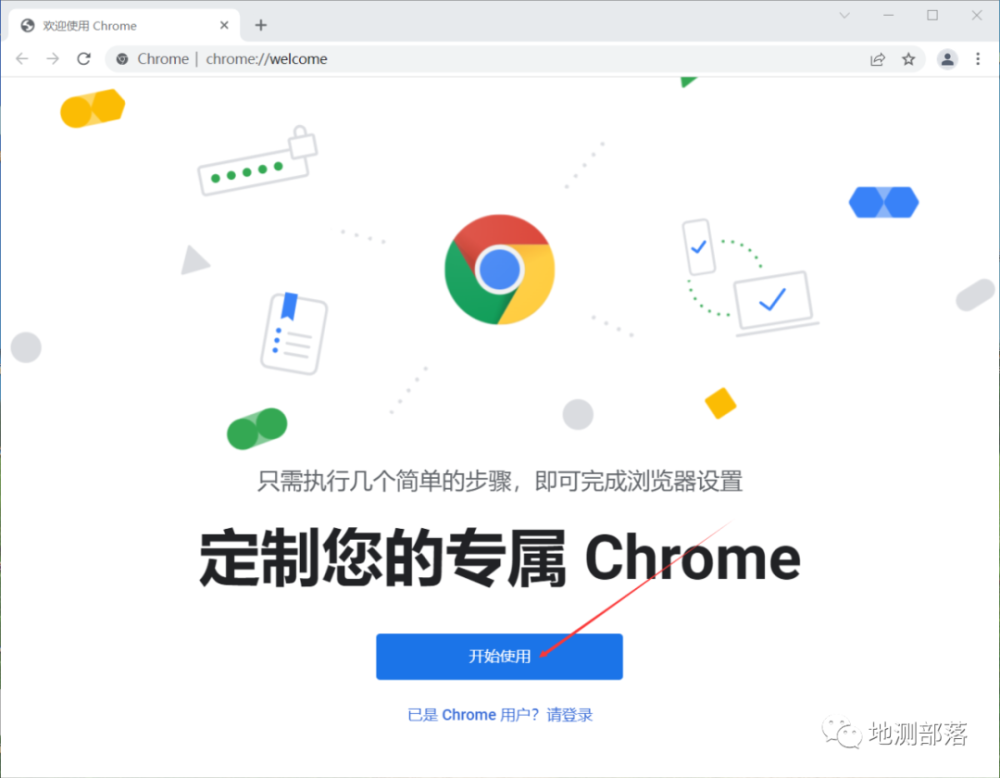Open the Chrome three-dot menu
The width and height of the screenshot is (1000, 778).
point(978,59)
